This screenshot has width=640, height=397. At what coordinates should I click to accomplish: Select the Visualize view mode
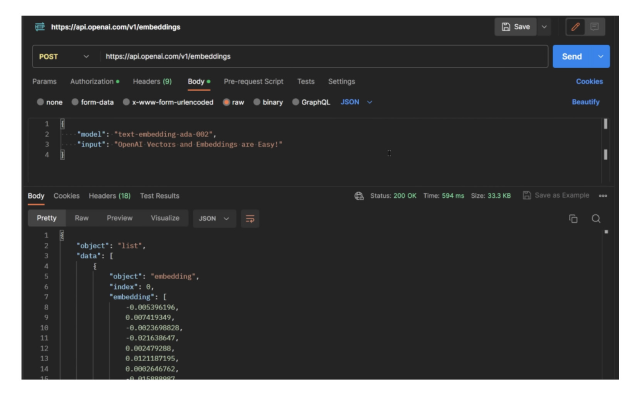click(x=165, y=218)
